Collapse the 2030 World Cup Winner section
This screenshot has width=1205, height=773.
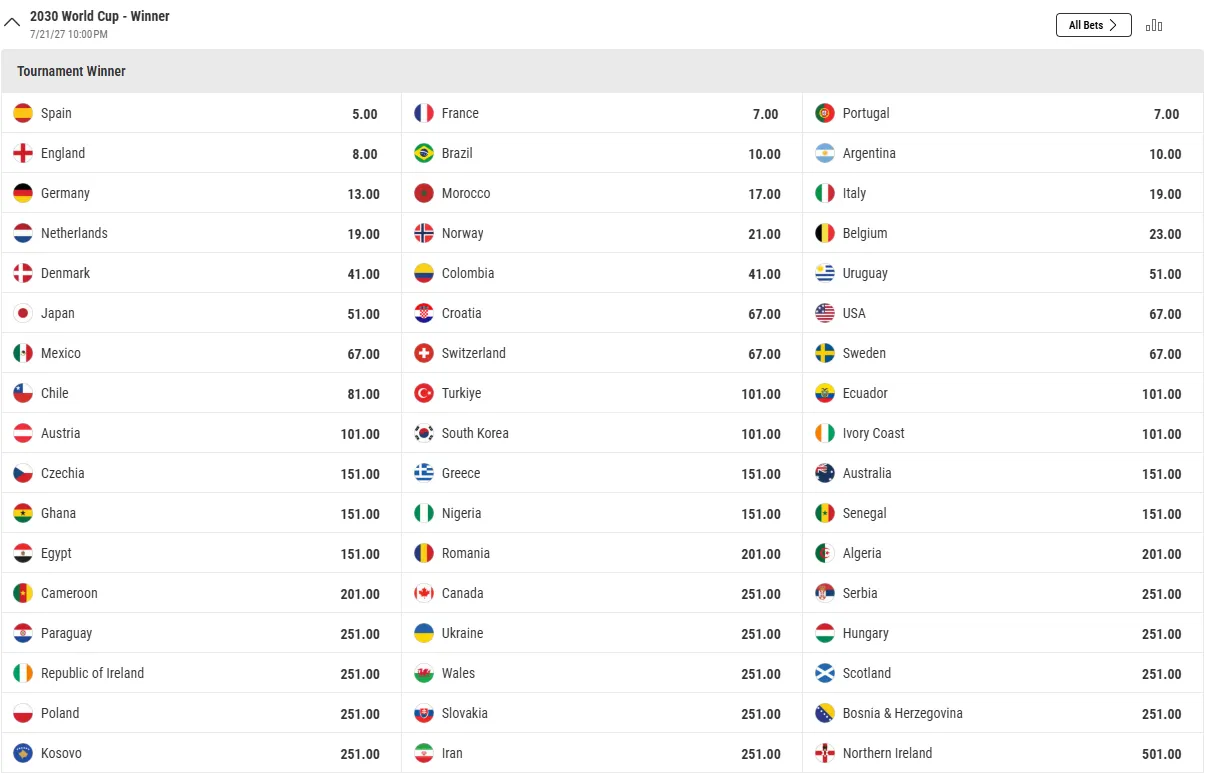(12, 22)
